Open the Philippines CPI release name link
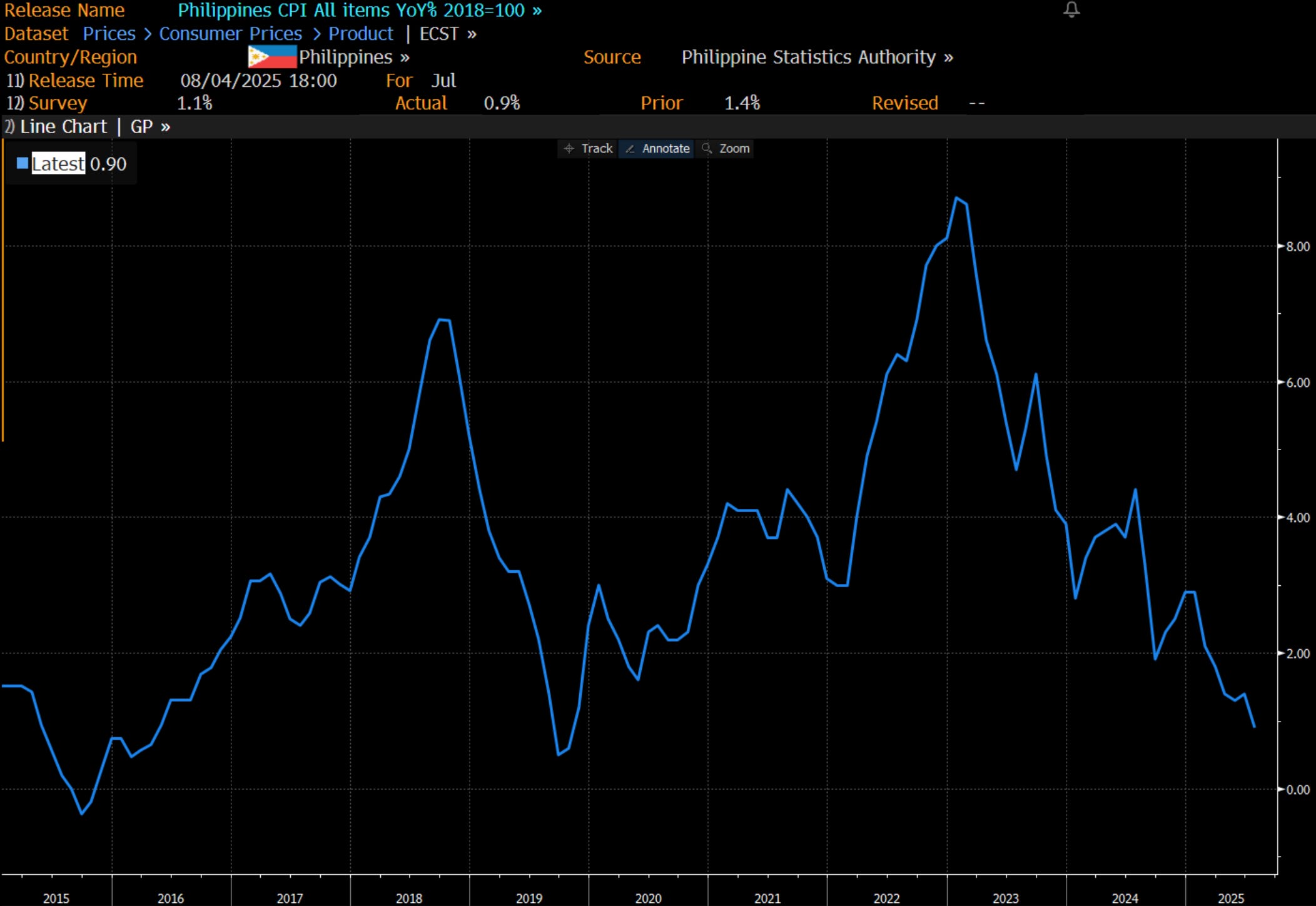 point(359,11)
